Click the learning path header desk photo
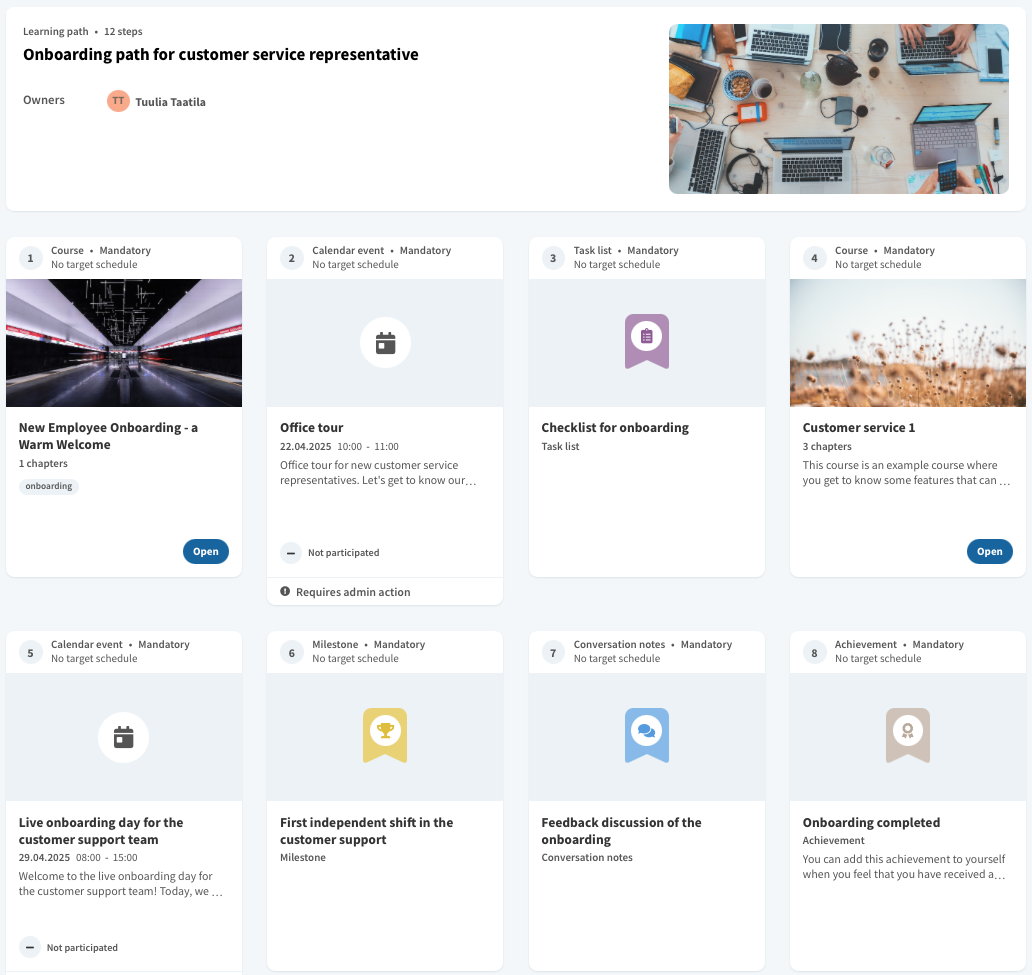 coord(838,108)
